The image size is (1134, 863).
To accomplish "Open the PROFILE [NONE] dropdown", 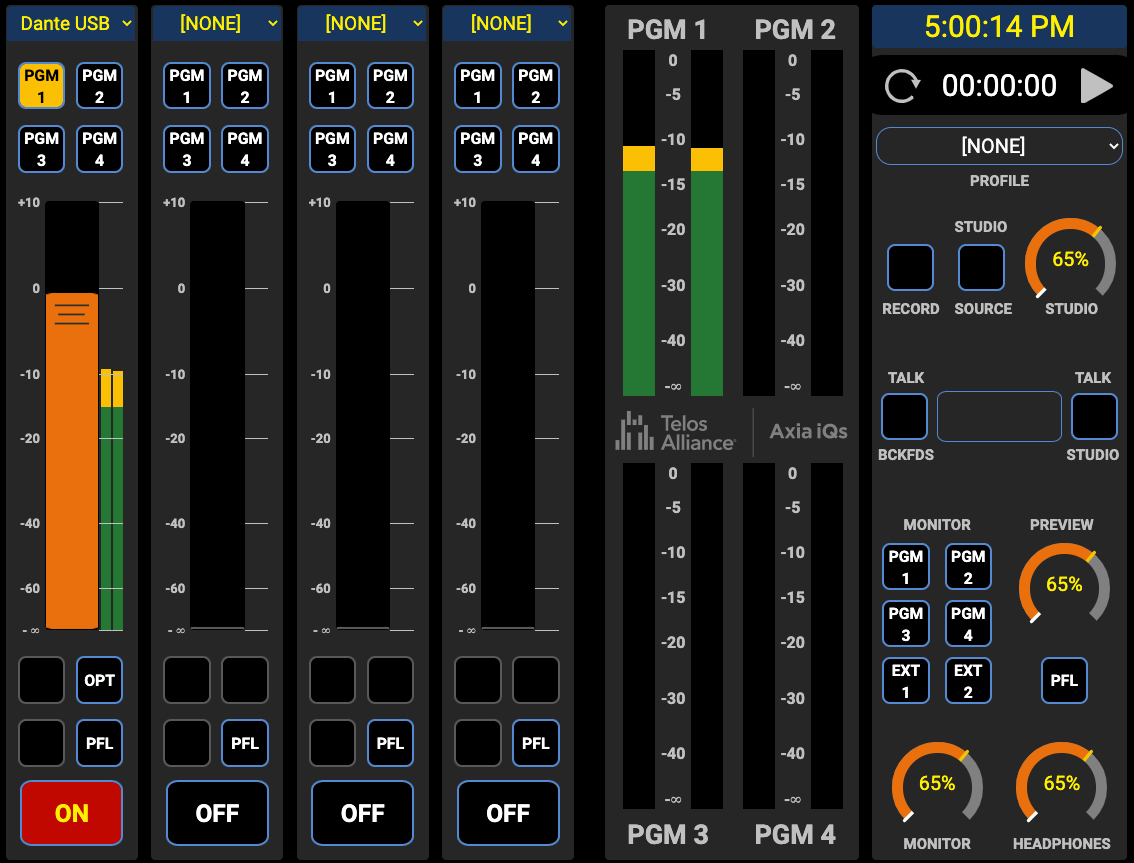I will click(999, 146).
